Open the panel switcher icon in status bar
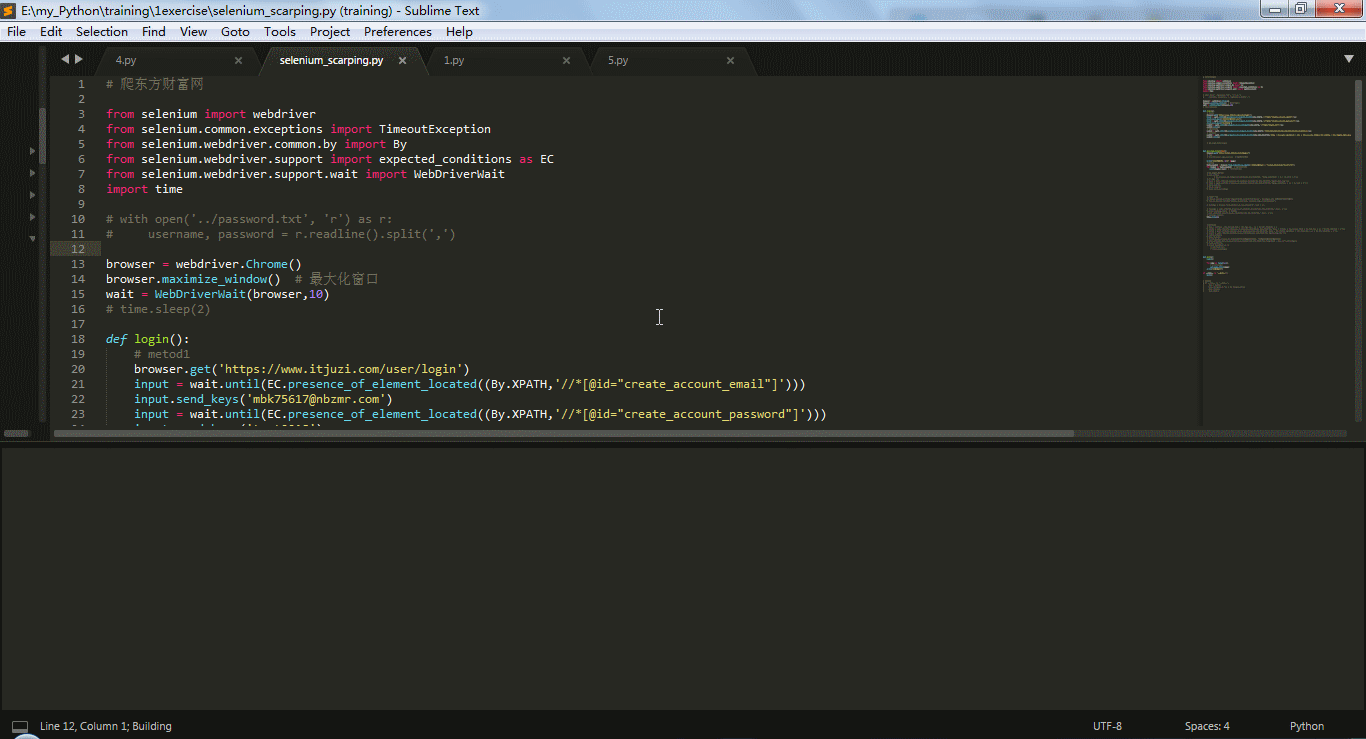The height and width of the screenshot is (739, 1366). tap(20, 726)
